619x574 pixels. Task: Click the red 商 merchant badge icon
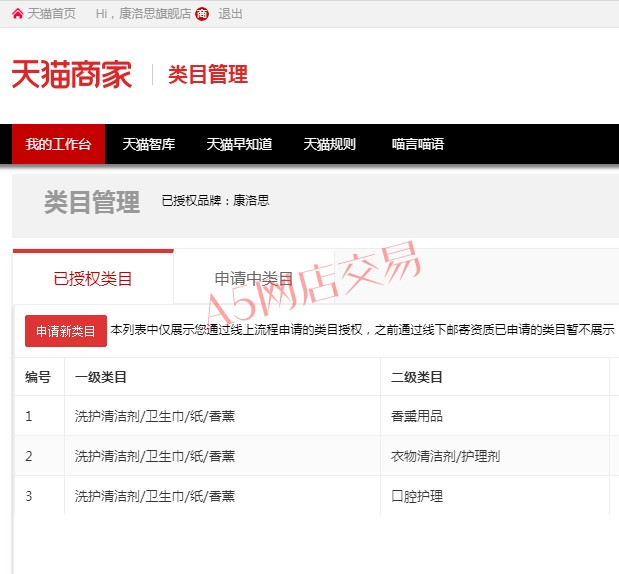tap(202, 14)
